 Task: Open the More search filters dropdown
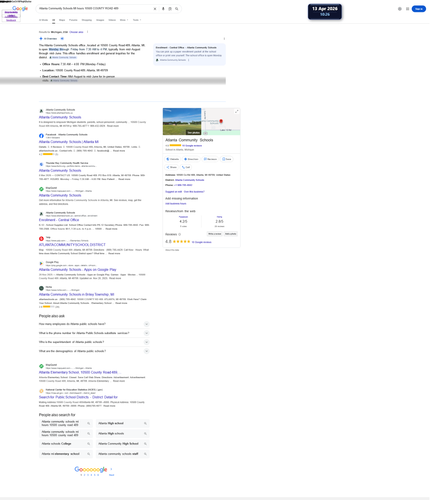[124, 20]
